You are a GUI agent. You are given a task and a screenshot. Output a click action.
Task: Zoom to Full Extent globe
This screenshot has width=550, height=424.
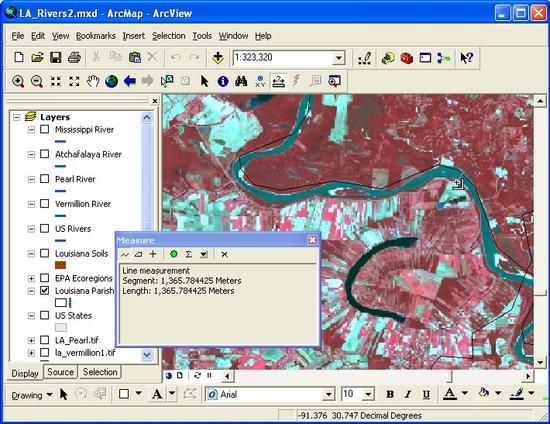(x=112, y=81)
